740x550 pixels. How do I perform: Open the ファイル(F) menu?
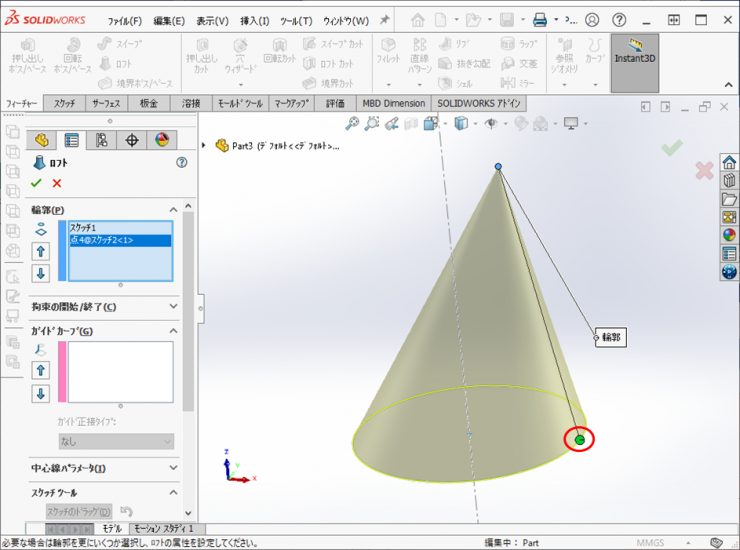click(124, 20)
